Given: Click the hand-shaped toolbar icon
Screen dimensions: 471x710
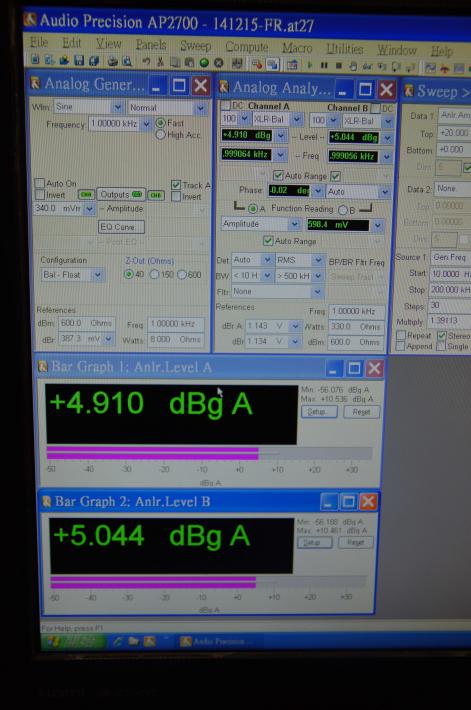Looking at the screenshot, I should point(353,67).
